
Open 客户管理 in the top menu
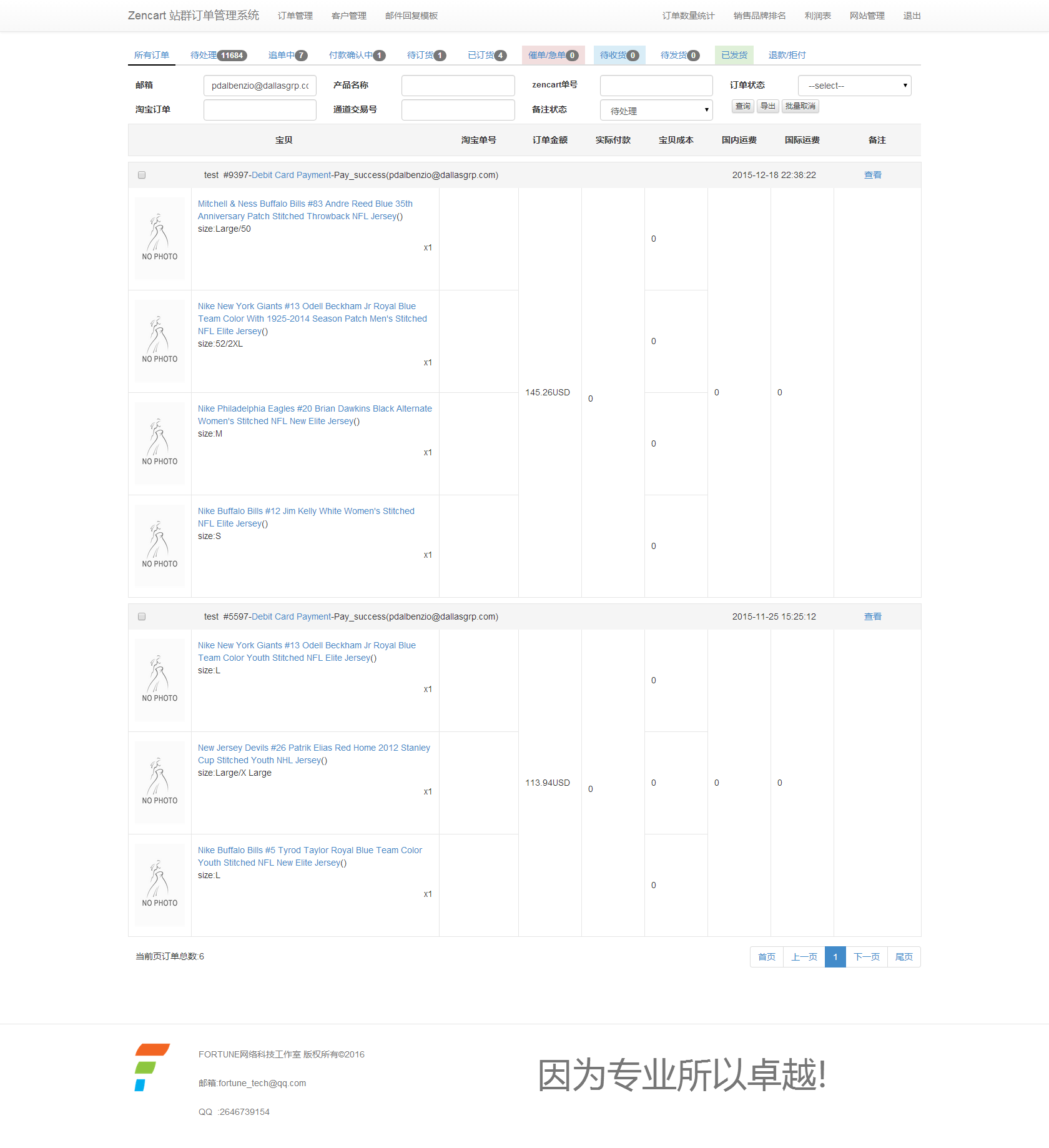[349, 16]
